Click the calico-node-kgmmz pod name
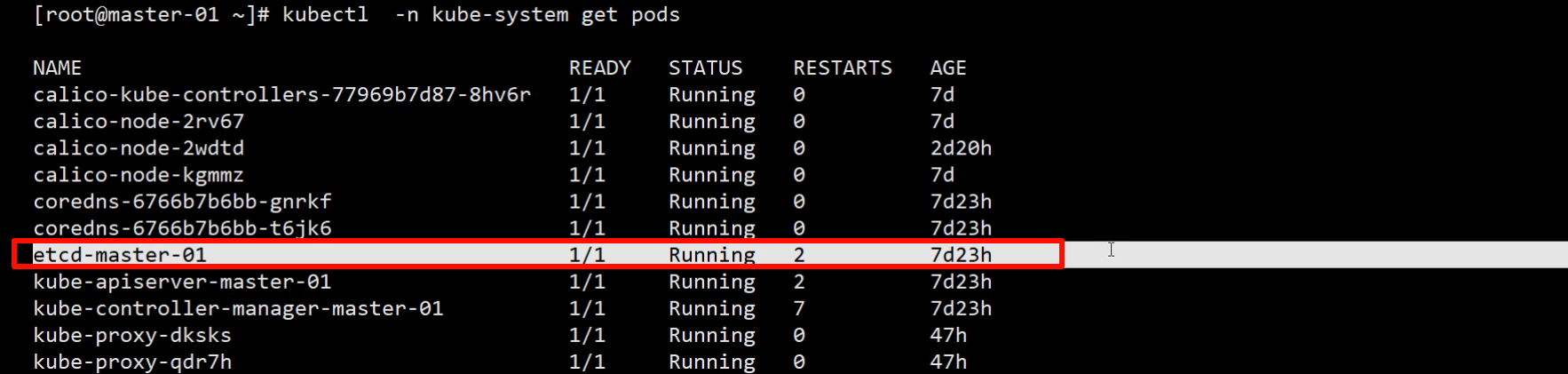1568x374 pixels. tap(139, 175)
